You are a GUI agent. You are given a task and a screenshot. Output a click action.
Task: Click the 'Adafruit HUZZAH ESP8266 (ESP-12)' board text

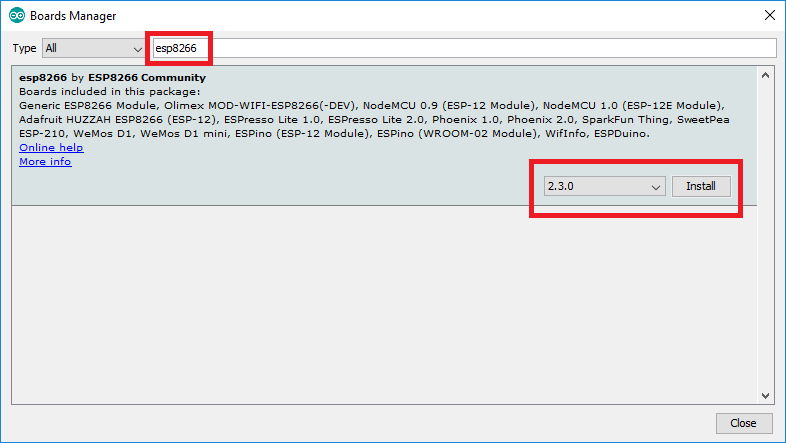click(118, 120)
